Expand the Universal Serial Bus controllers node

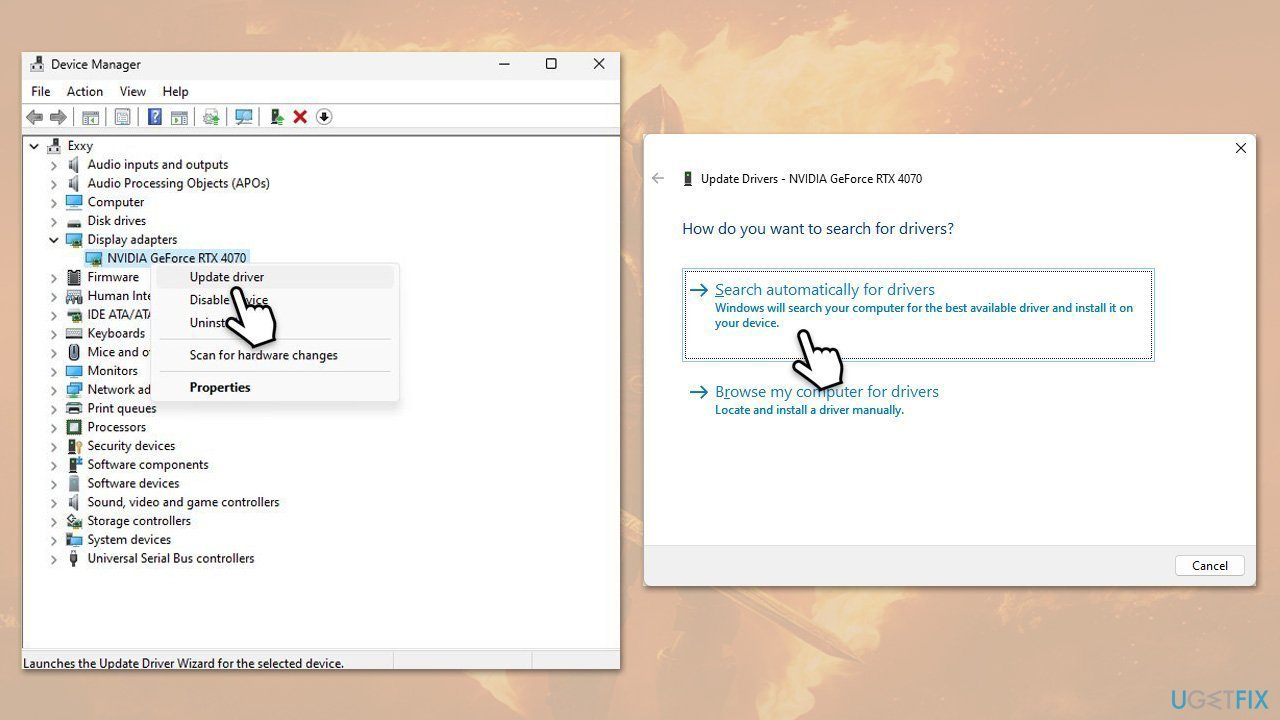[54, 559]
